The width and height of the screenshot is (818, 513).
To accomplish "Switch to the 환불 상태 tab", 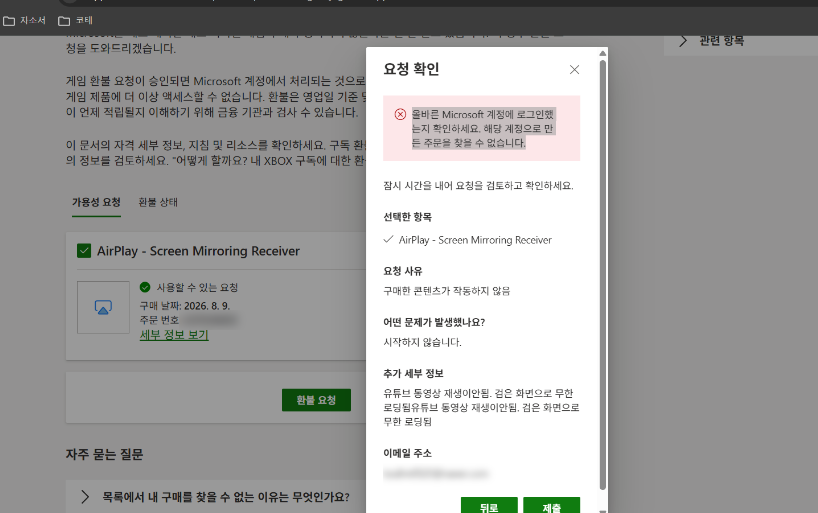I will [158, 202].
